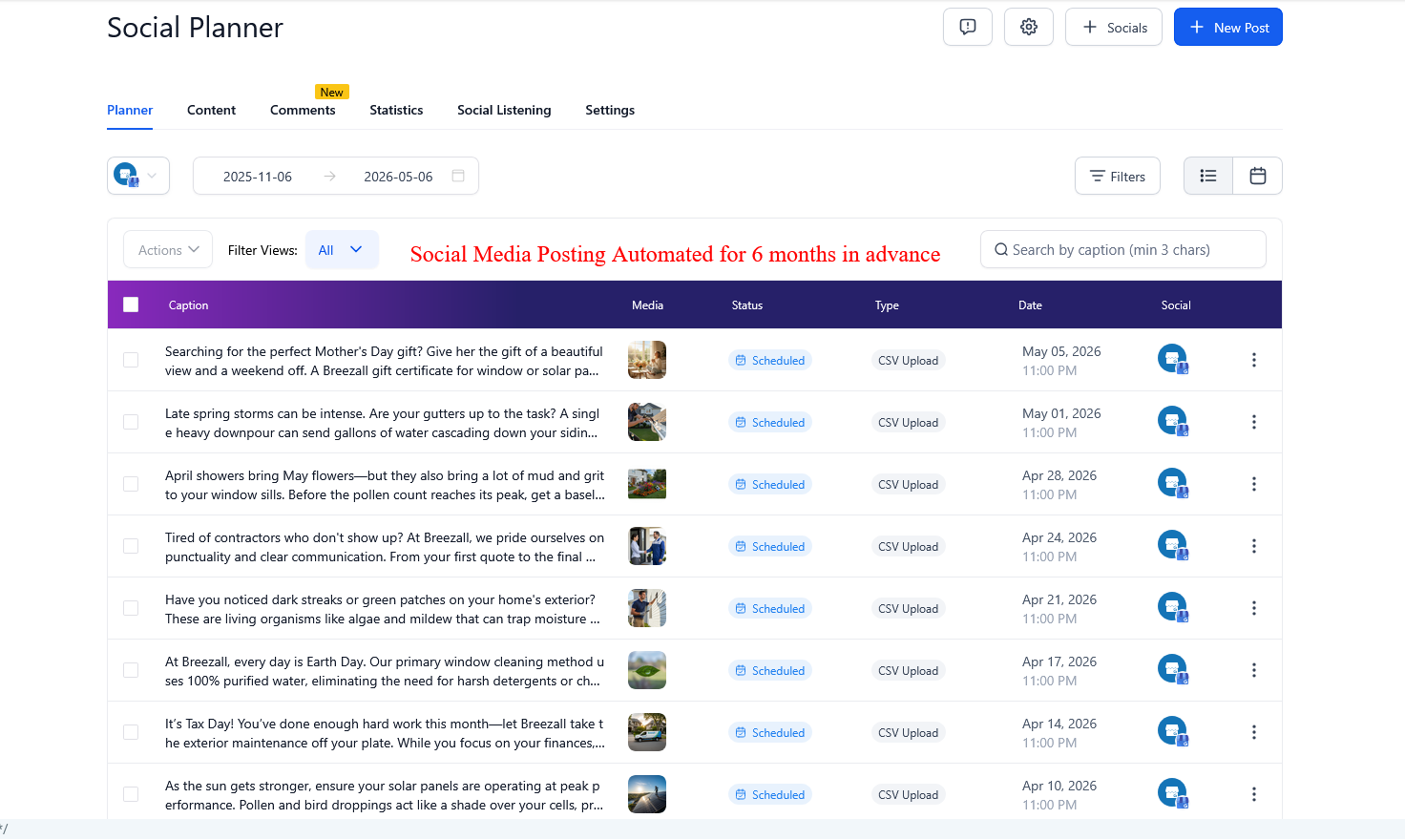Image resolution: width=1405 pixels, height=840 pixels.
Task: Open kebab menu for Apr 10, 2026 post
Action: pyautogui.click(x=1254, y=794)
